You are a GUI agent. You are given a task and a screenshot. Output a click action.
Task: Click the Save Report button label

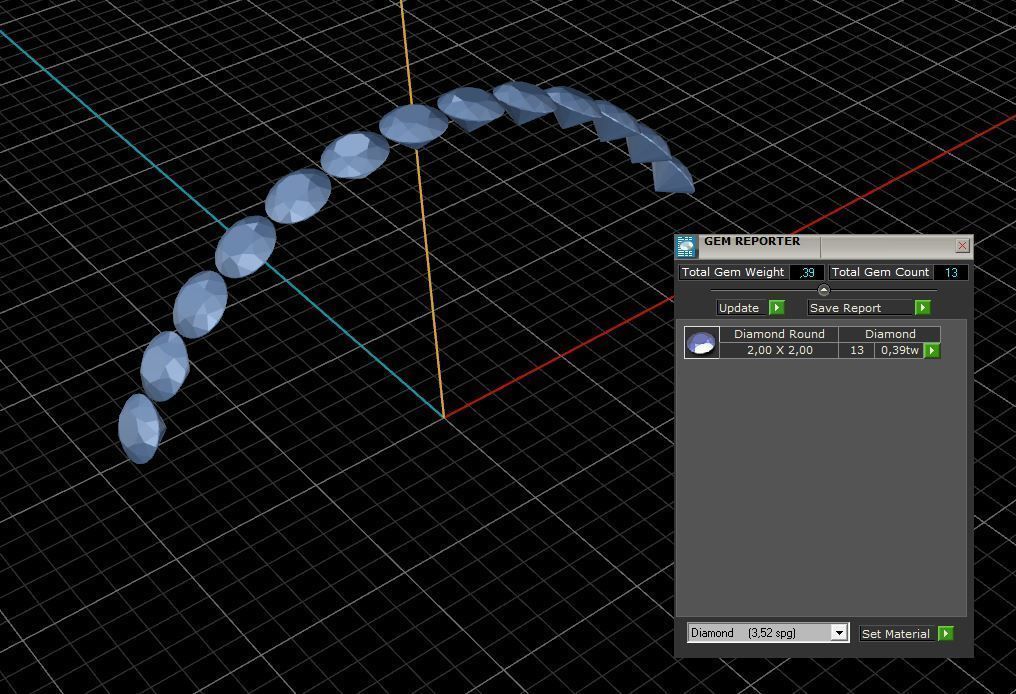pyautogui.click(x=860, y=308)
